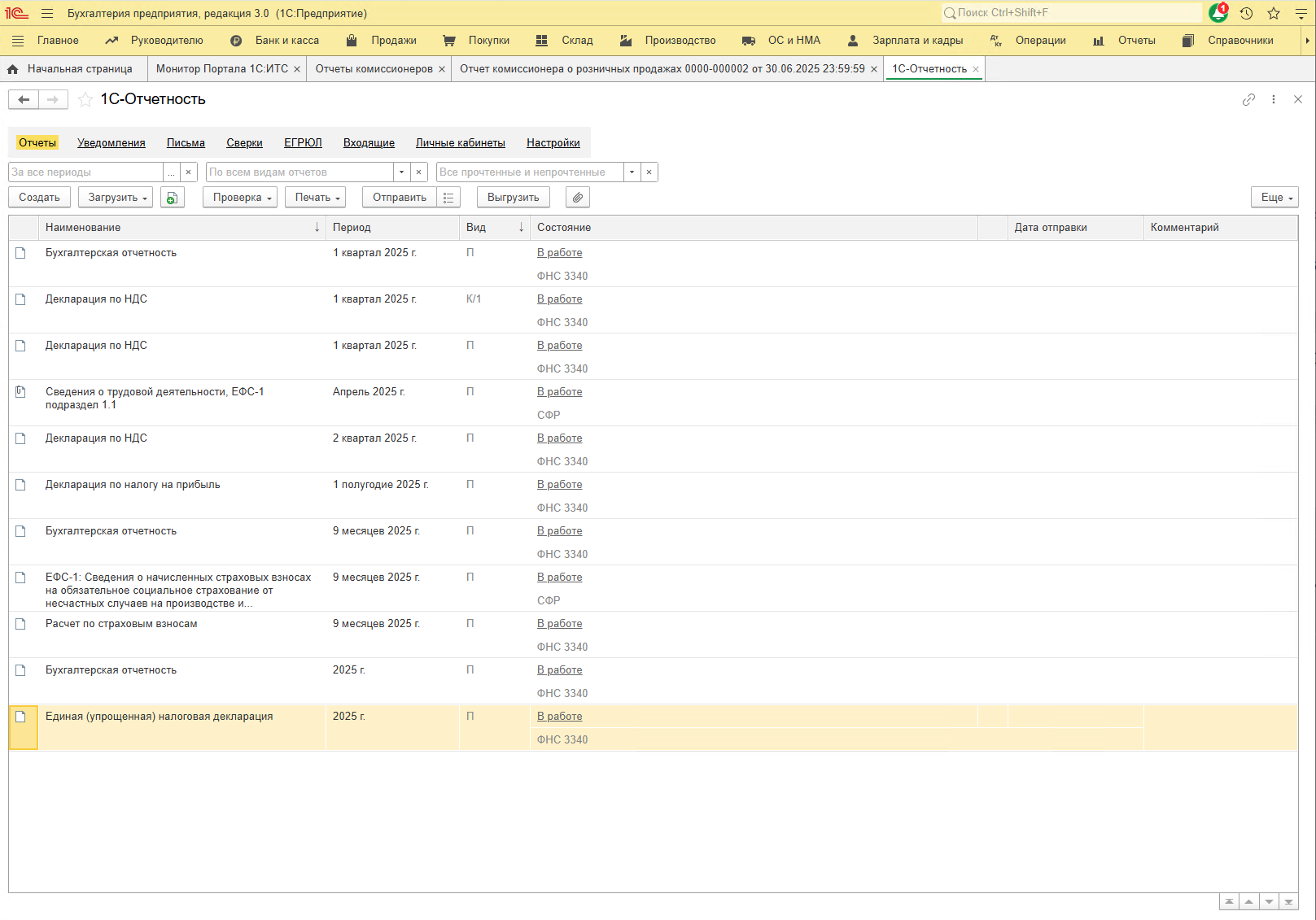Open the report types filter dropdown

pyautogui.click(x=401, y=172)
